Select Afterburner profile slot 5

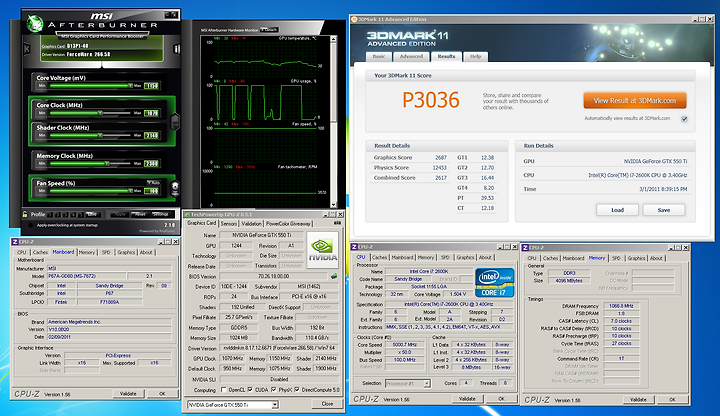tap(80, 214)
